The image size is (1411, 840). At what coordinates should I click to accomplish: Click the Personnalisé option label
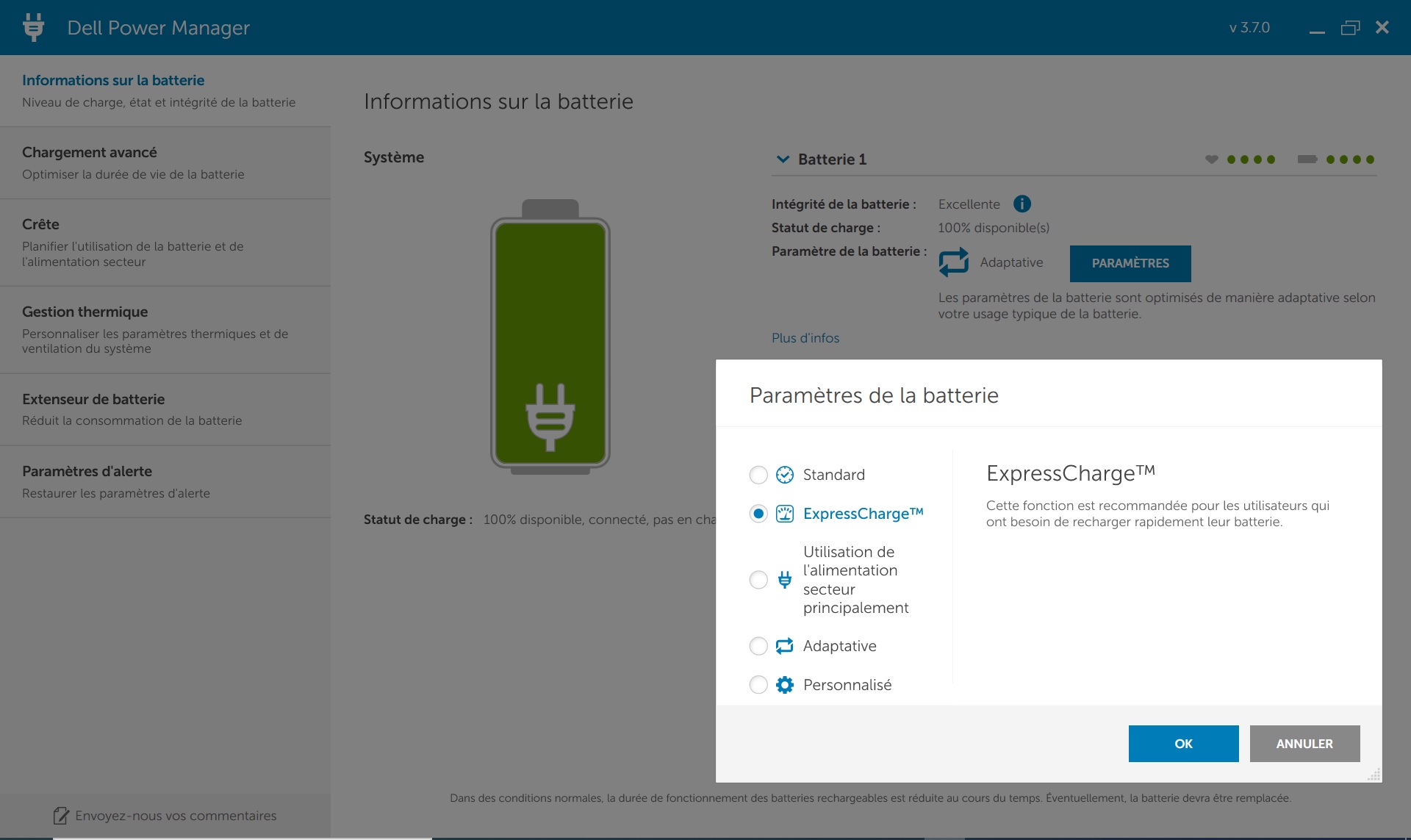[x=847, y=685]
